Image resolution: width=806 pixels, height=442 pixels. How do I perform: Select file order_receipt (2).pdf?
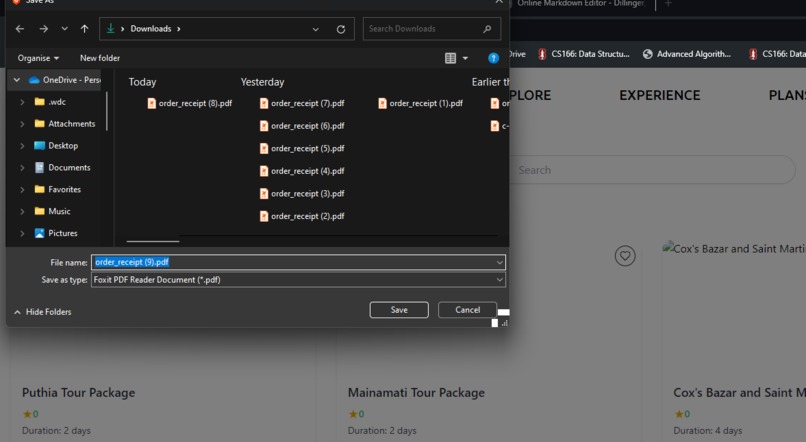(x=302, y=216)
